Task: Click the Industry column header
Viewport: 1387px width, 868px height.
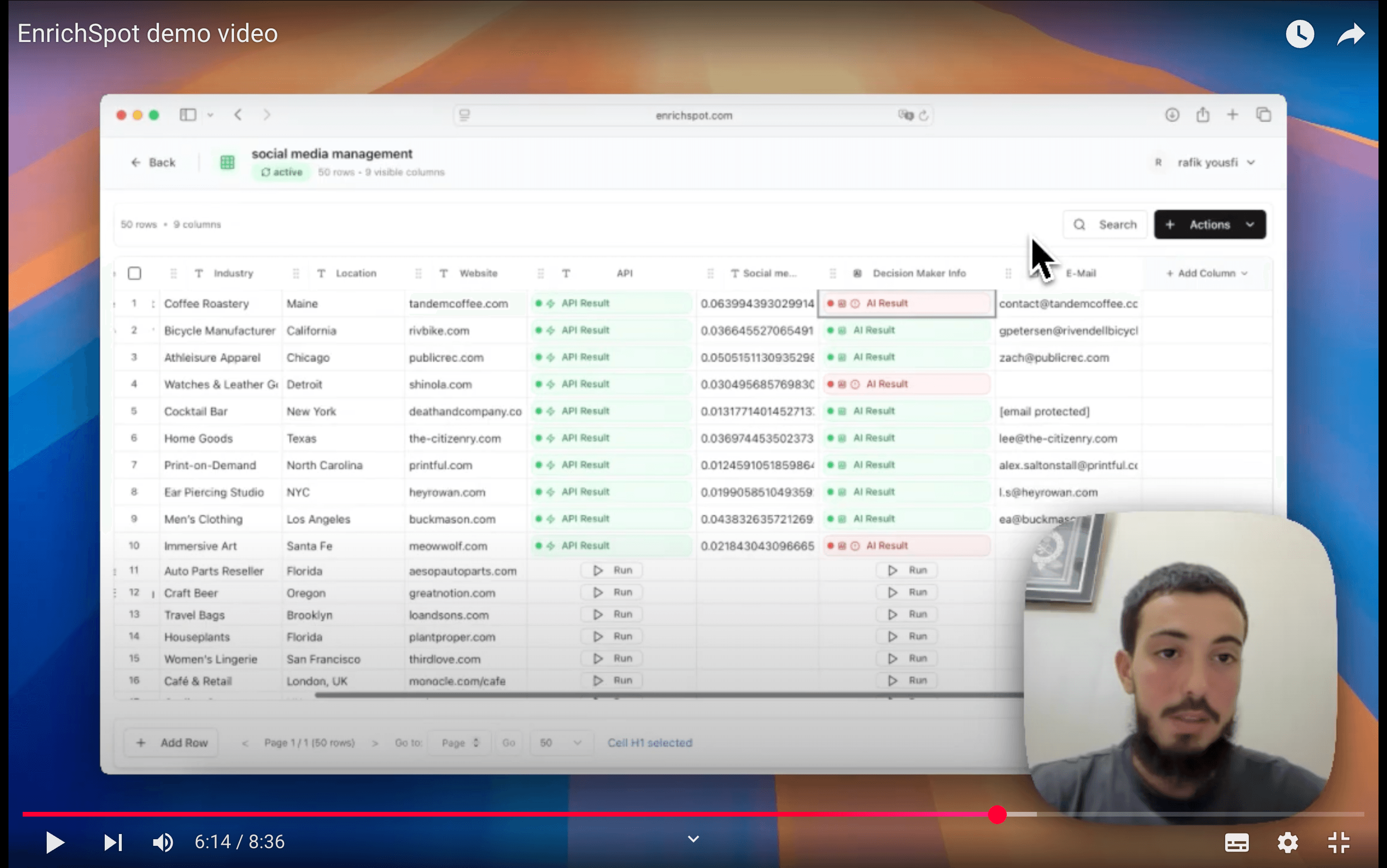Action: pos(233,273)
